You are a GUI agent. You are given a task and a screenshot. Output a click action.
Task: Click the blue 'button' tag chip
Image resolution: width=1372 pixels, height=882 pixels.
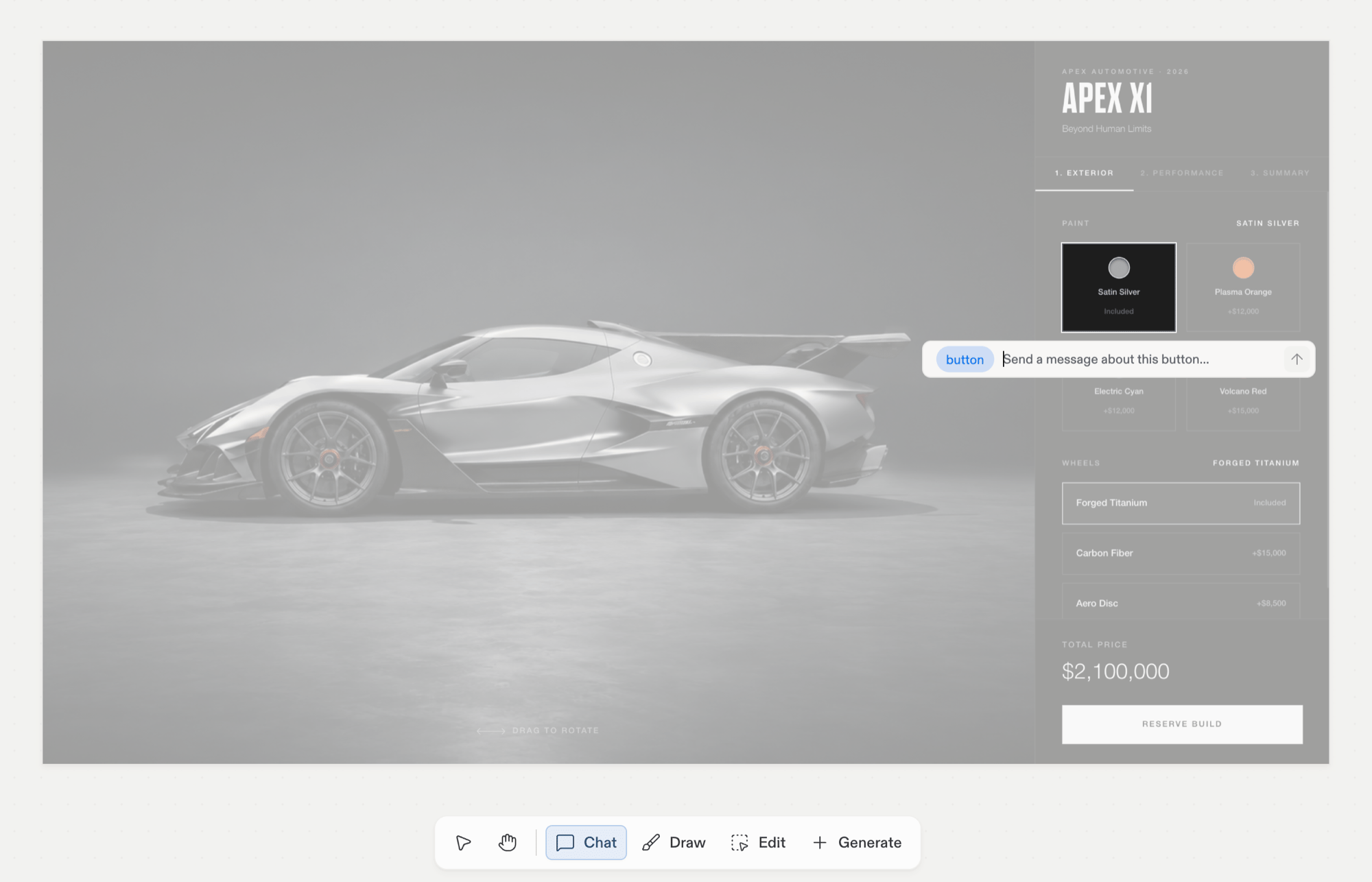pos(965,359)
